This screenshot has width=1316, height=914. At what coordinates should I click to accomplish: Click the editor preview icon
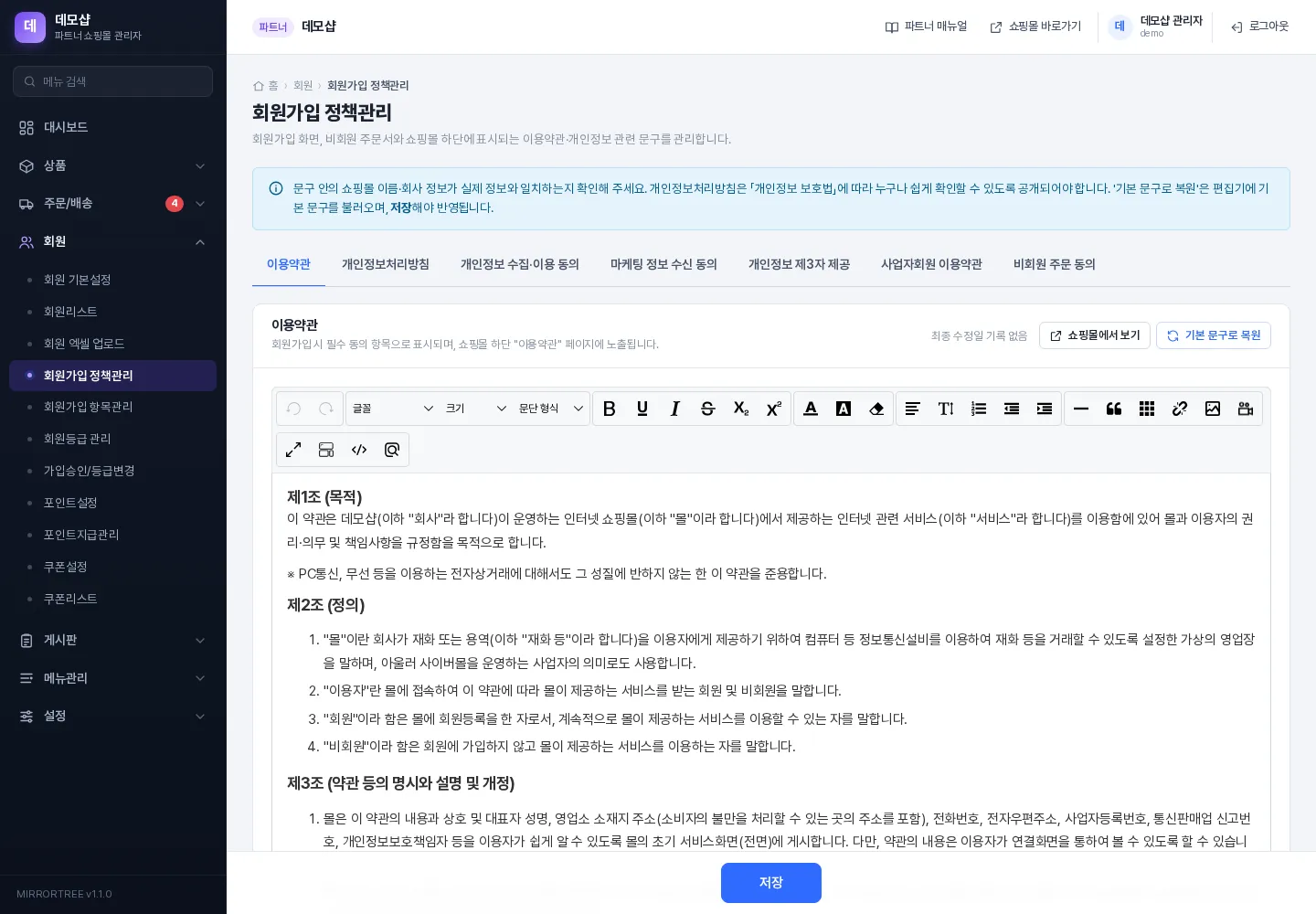pyautogui.click(x=392, y=450)
